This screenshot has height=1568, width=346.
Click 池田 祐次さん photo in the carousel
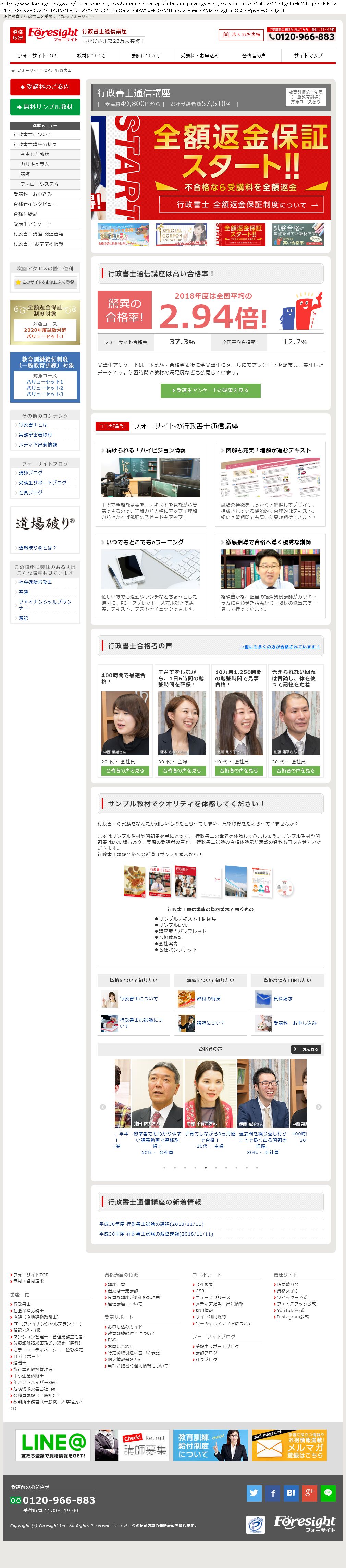(158, 1093)
